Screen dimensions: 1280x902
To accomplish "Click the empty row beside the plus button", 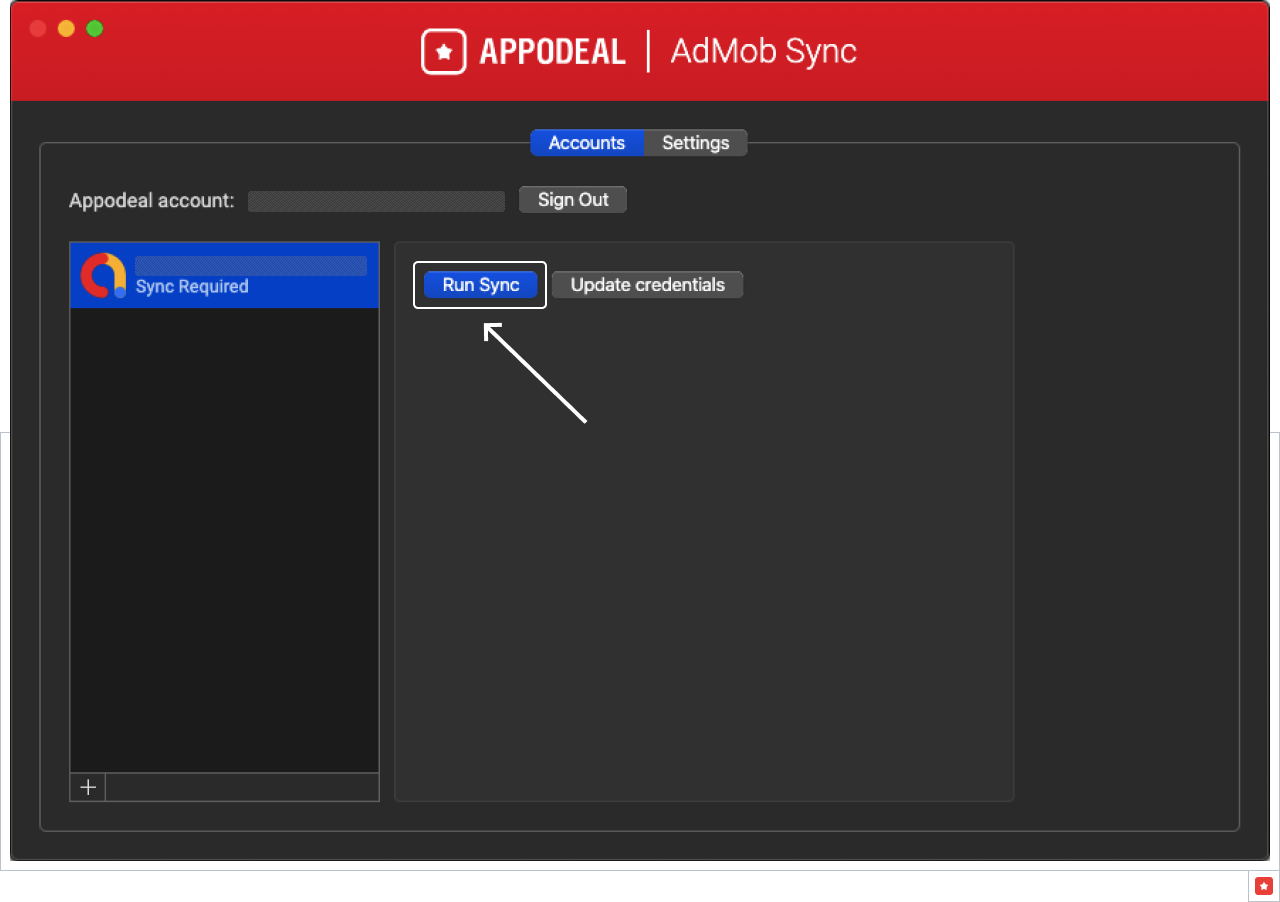I will pyautogui.click(x=242, y=787).
